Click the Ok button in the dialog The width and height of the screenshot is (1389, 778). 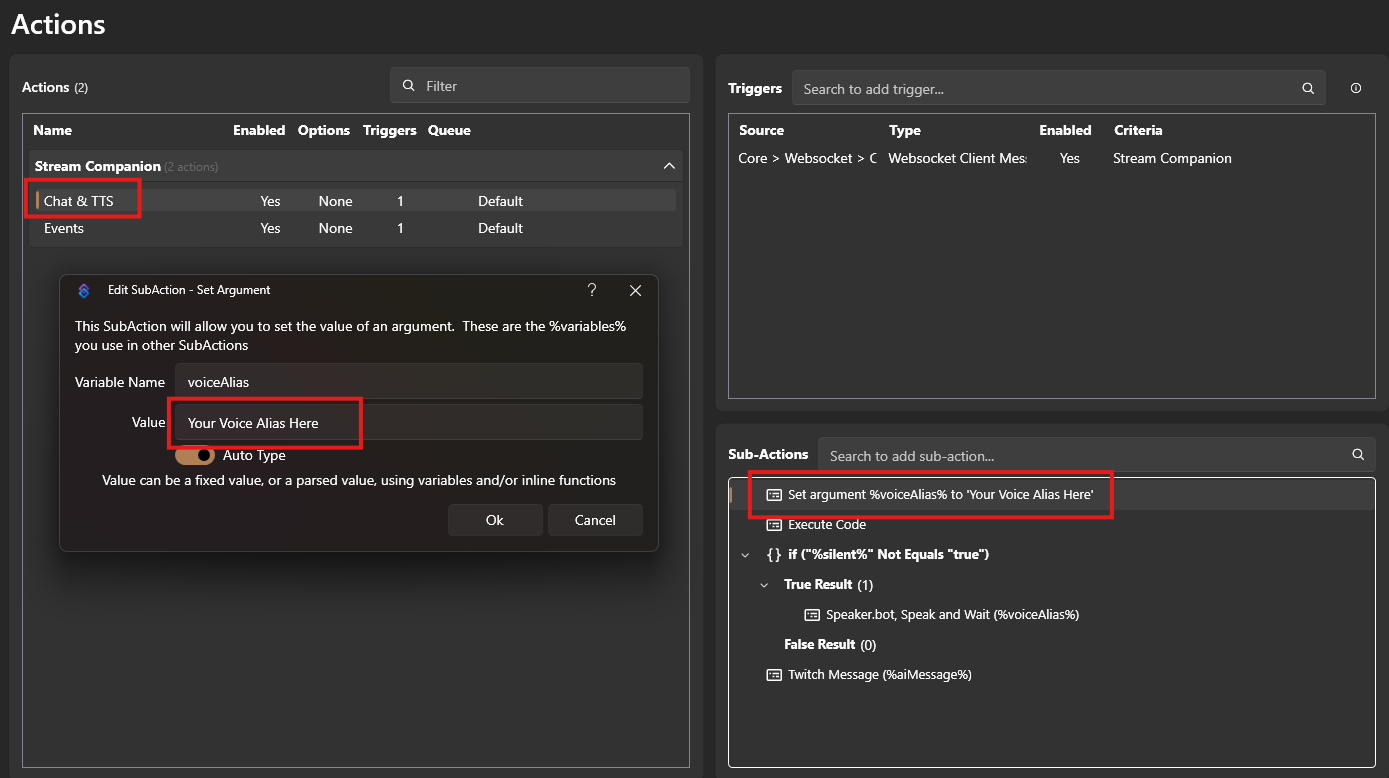click(495, 519)
